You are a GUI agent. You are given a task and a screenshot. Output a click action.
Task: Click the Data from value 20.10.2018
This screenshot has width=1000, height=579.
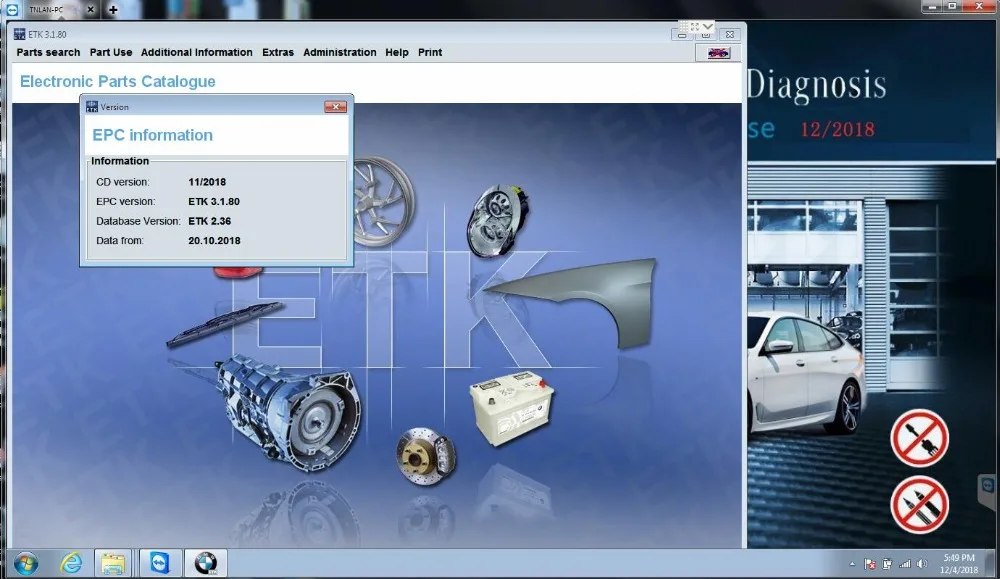tap(214, 240)
